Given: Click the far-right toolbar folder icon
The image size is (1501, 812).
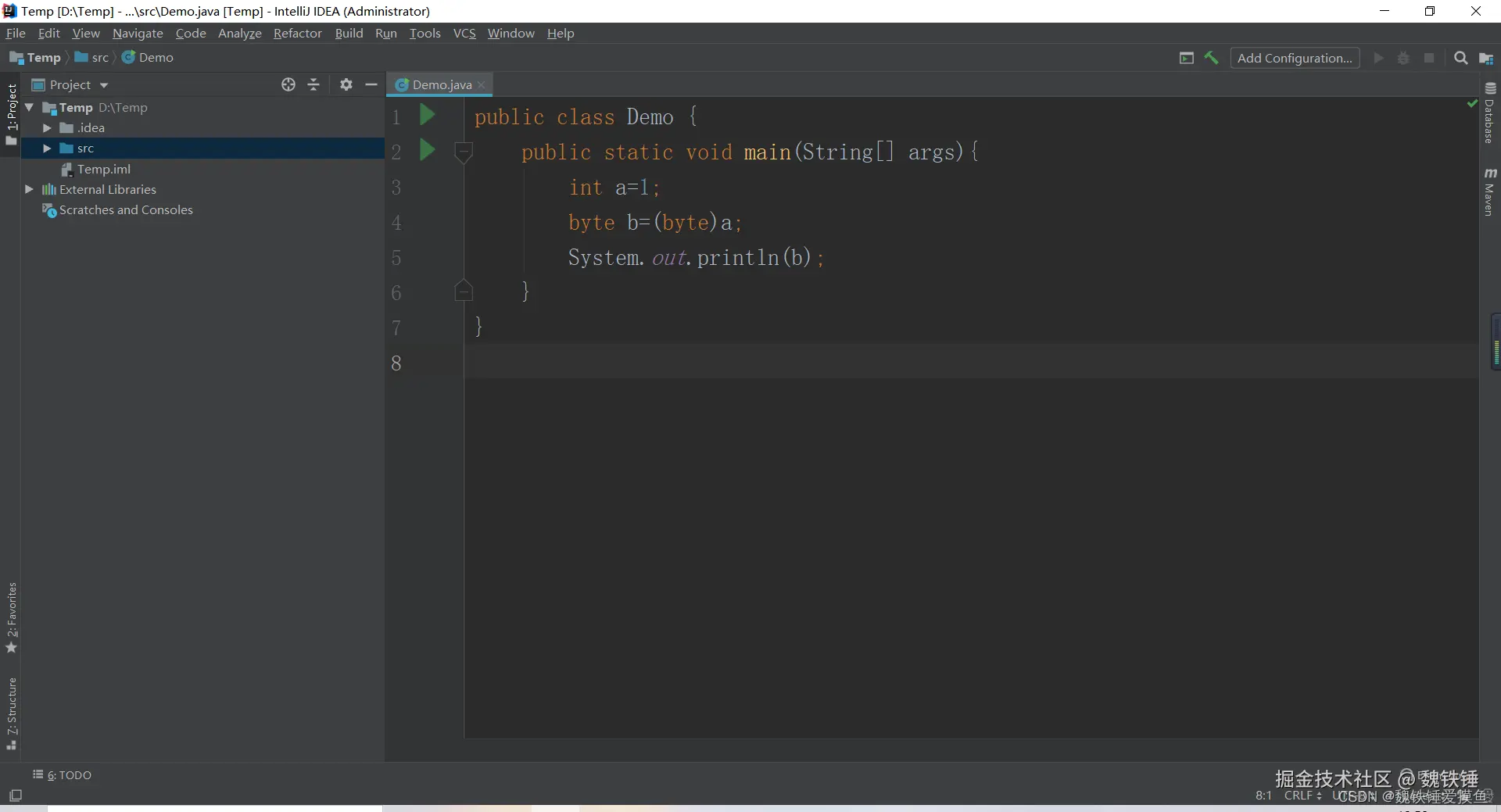Looking at the screenshot, I should pyautogui.click(x=1486, y=58).
